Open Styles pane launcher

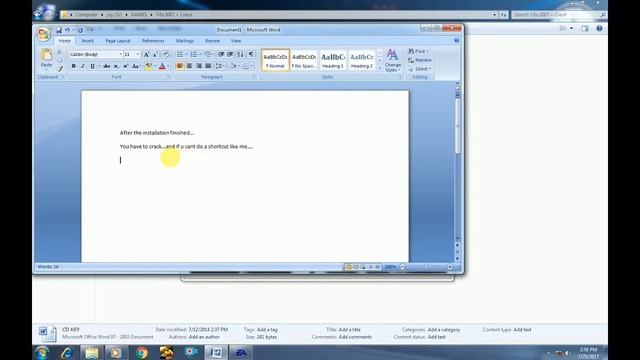coord(400,77)
